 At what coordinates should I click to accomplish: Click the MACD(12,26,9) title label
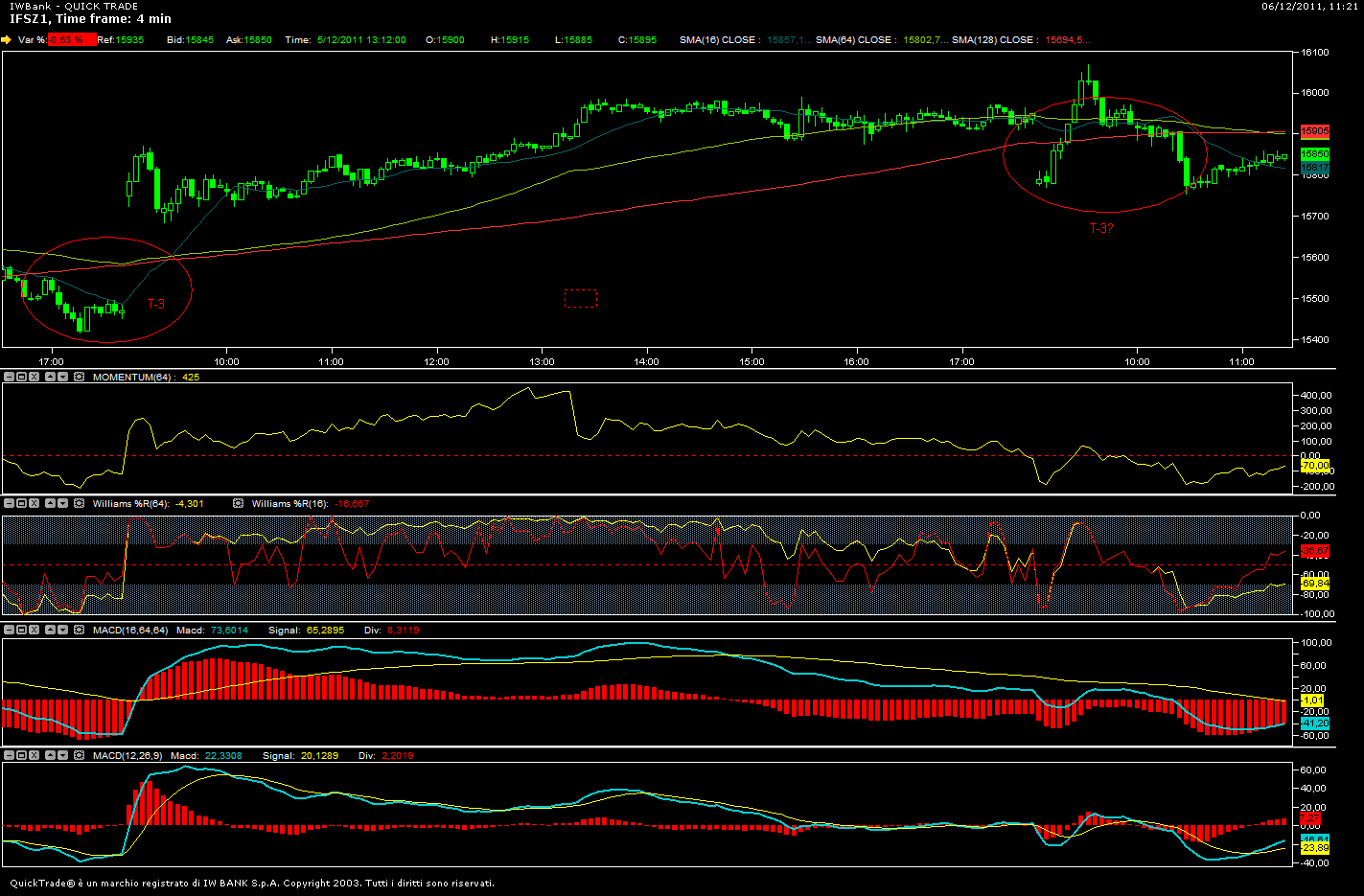pos(127,755)
